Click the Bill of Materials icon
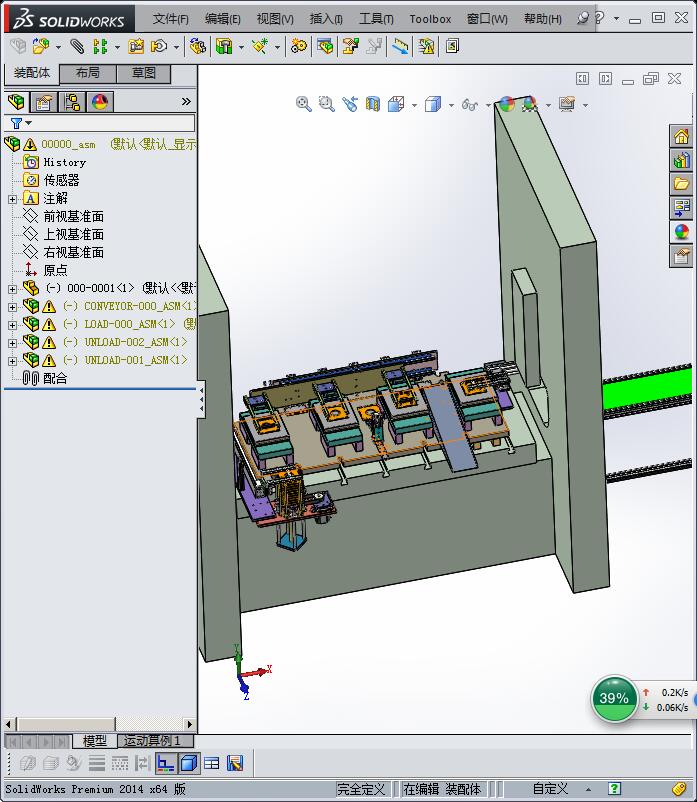This screenshot has height=802, width=697. 325,47
